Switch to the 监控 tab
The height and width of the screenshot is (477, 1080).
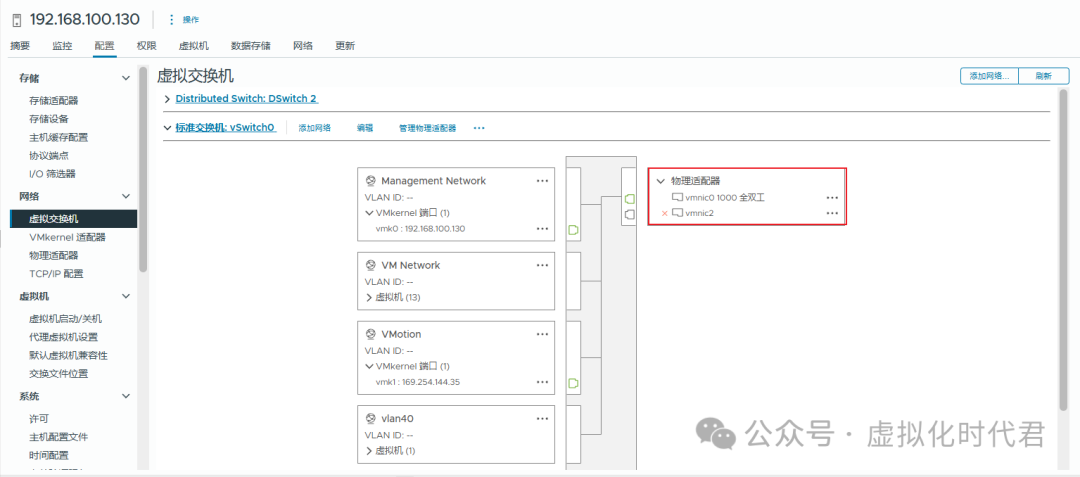pyautogui.click(x=62, y=46)
